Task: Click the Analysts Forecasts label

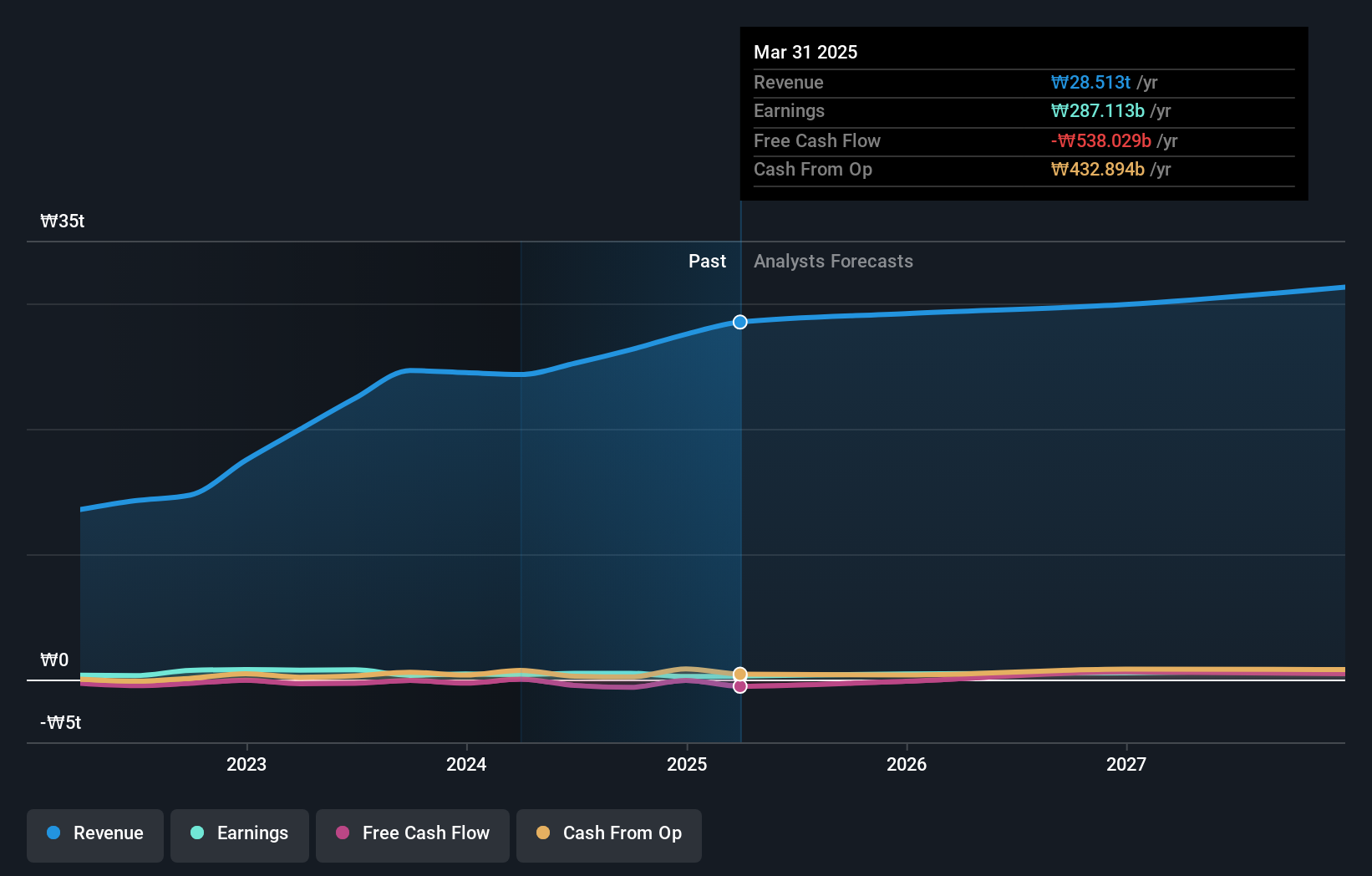Action: coord(833,261)
